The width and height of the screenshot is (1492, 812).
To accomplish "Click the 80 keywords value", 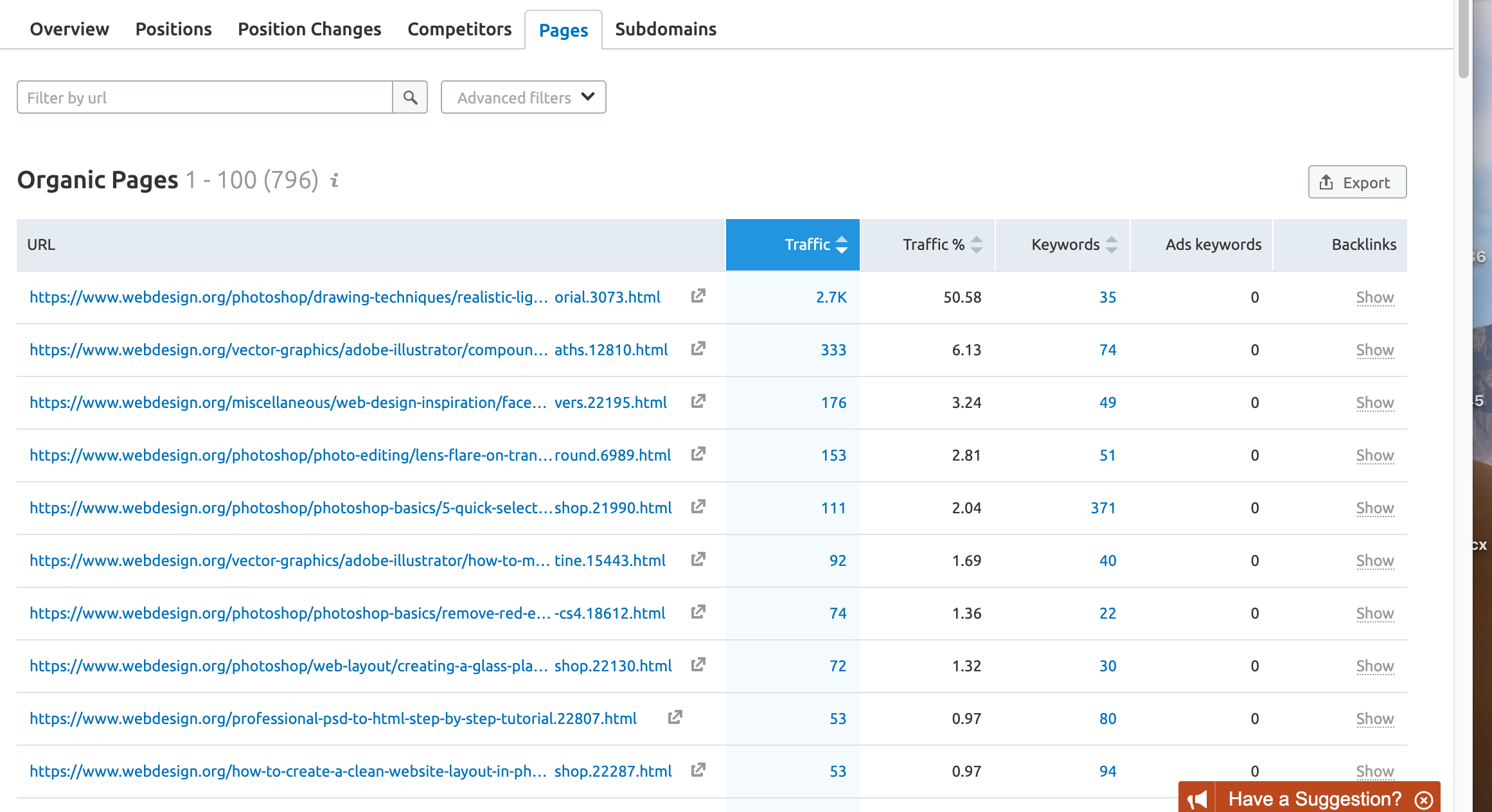I will 1108,719.
